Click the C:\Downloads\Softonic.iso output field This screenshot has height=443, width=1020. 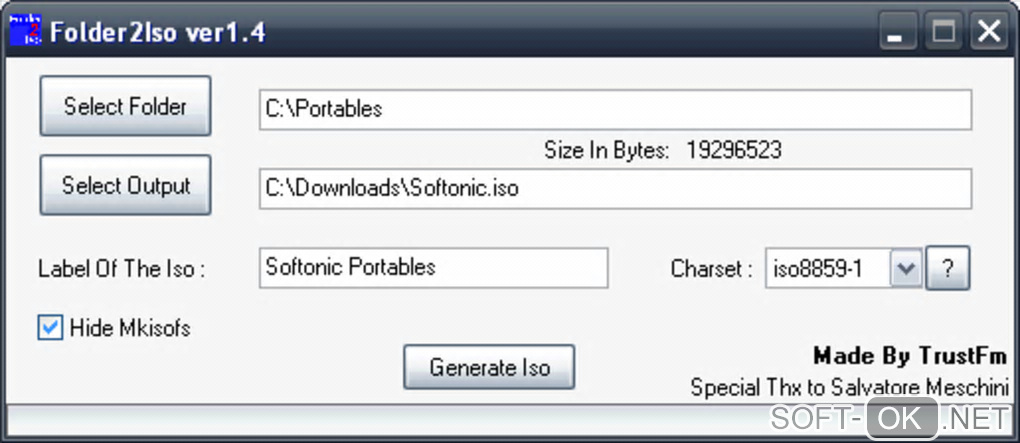[x=614, y=187]
